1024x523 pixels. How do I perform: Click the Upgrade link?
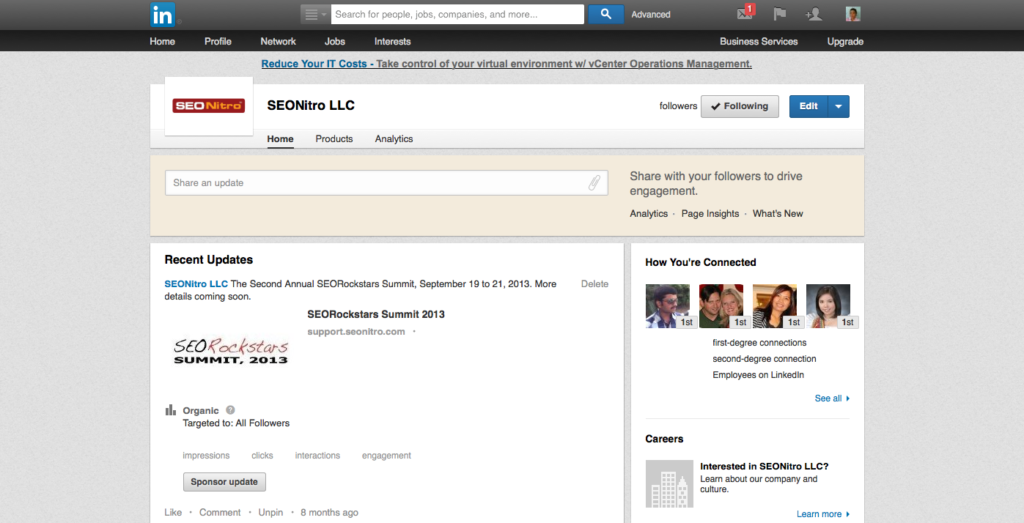click(845, 41)
